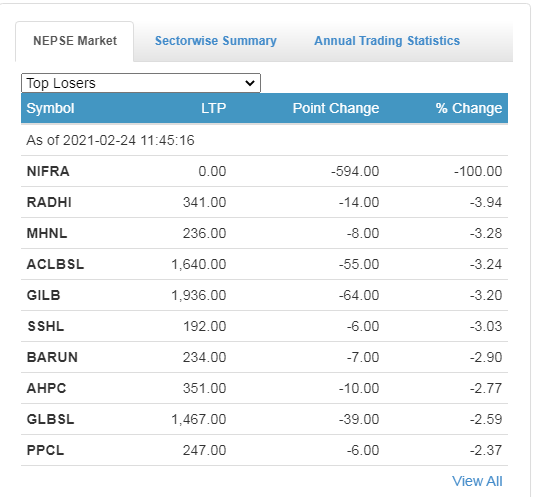Select the GILB symbol
Screen dimensions: 533x497
point(44,295)
